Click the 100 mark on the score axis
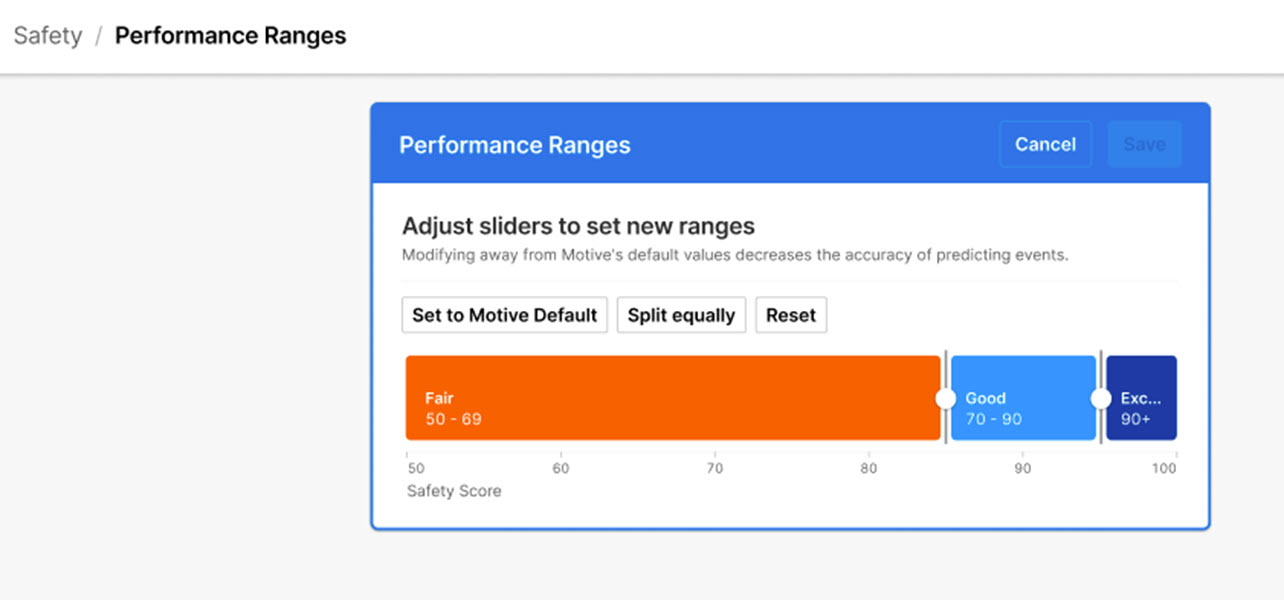Image resolution: width=1284 pixels, height=600 pixels. tap(1163, 468)
